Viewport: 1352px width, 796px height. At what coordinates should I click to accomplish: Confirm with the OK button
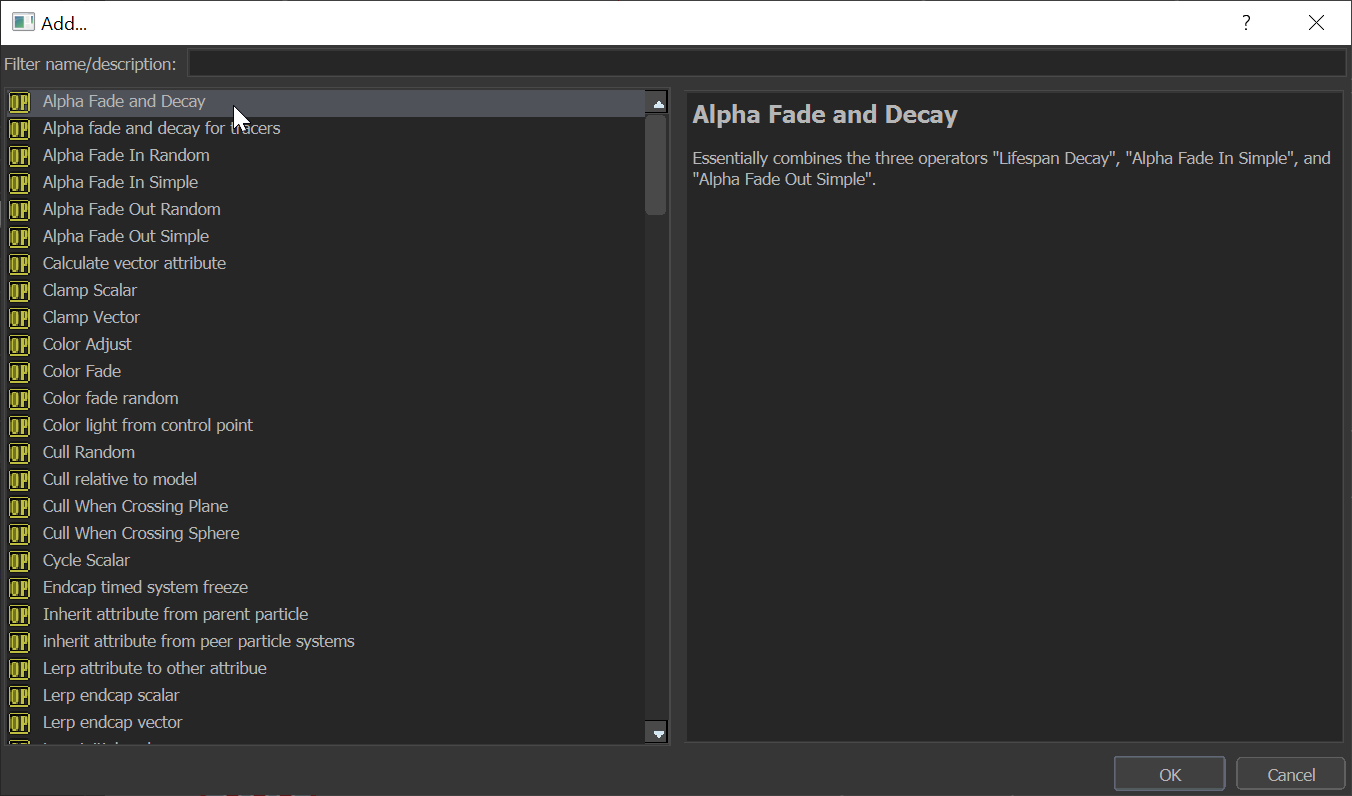pyautogui.click(x=1170, y=774)
